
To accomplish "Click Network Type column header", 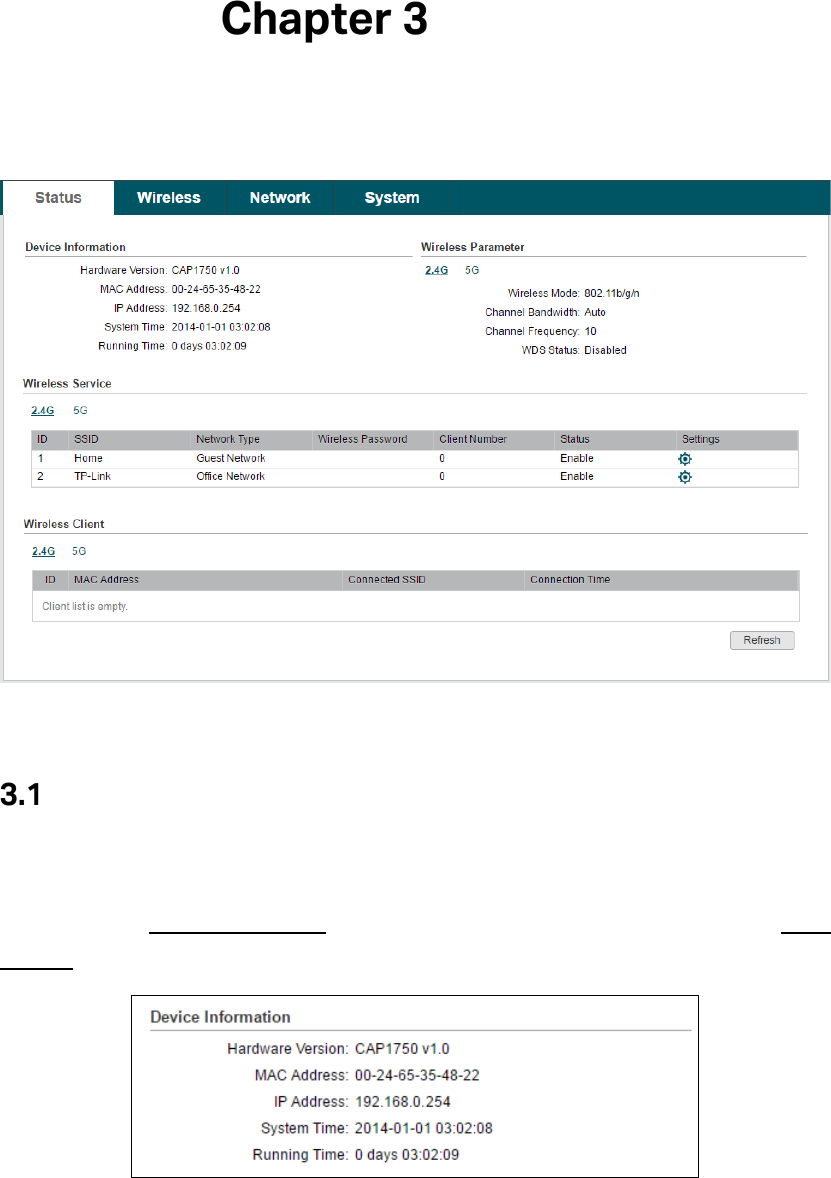I will 228,439.
